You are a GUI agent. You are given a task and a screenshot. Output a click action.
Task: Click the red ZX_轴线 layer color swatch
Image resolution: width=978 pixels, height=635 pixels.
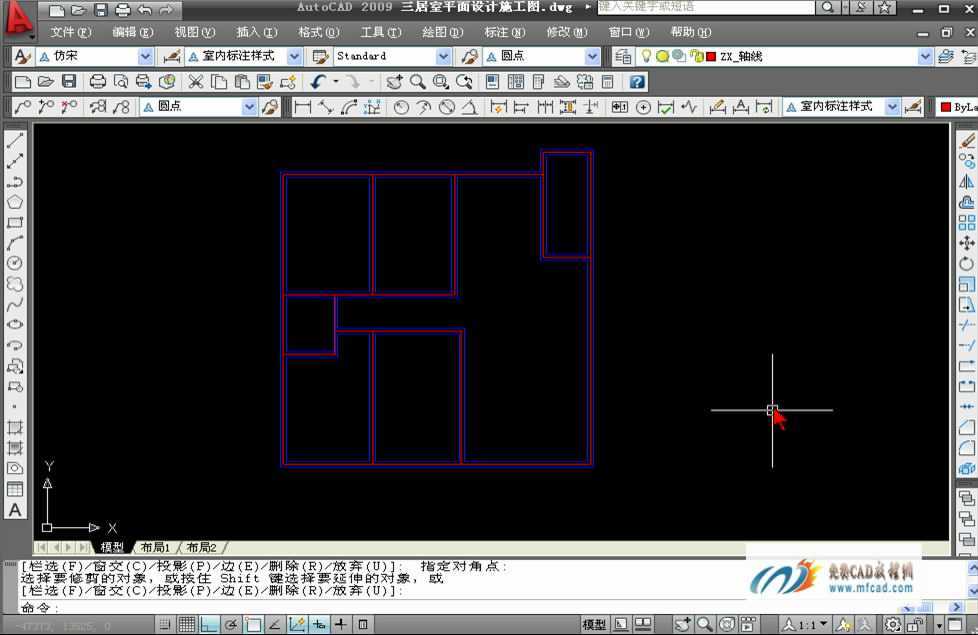click(710, 57)
